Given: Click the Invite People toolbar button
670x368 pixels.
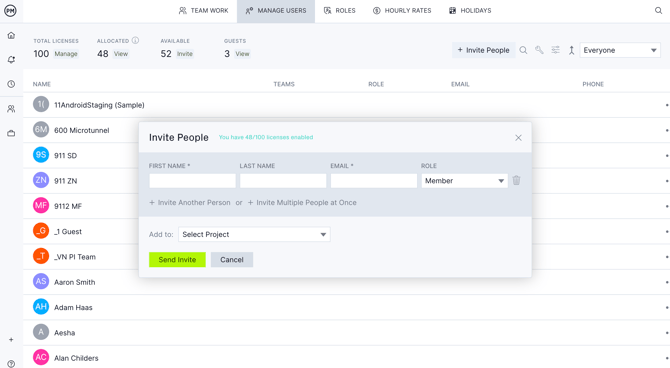Looking at the screenshot, I should tap(484, 50).
